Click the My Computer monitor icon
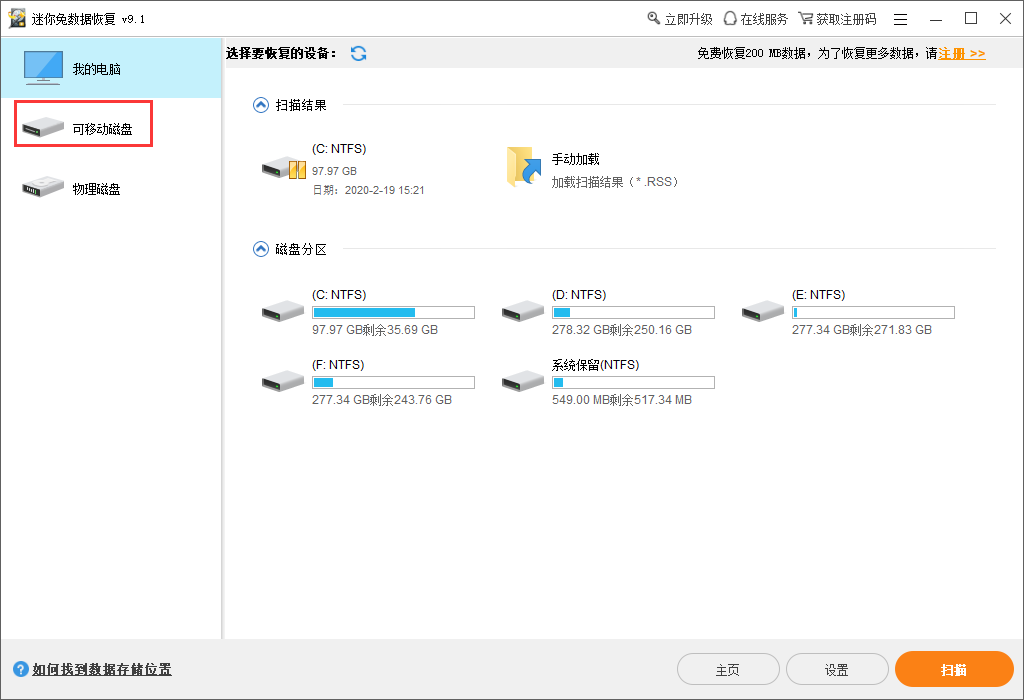Viewport: 1024px width, 700px height. pos(43,68)
